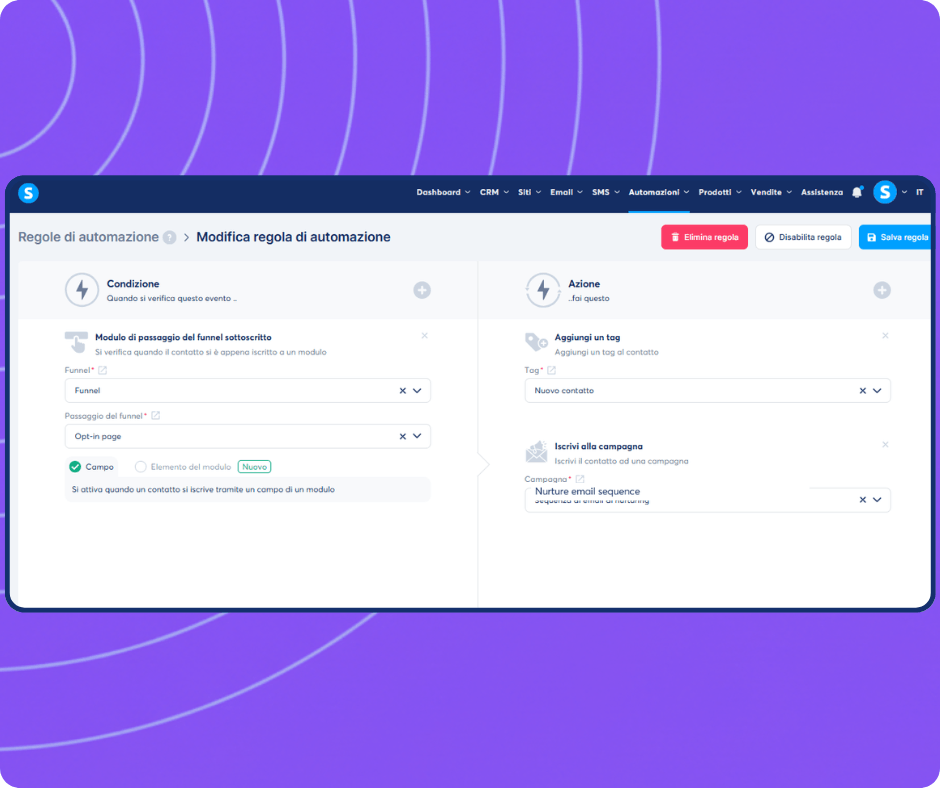Click Salva regola button
This screenshot has height=788, width=940.
[x=896, y=237]
